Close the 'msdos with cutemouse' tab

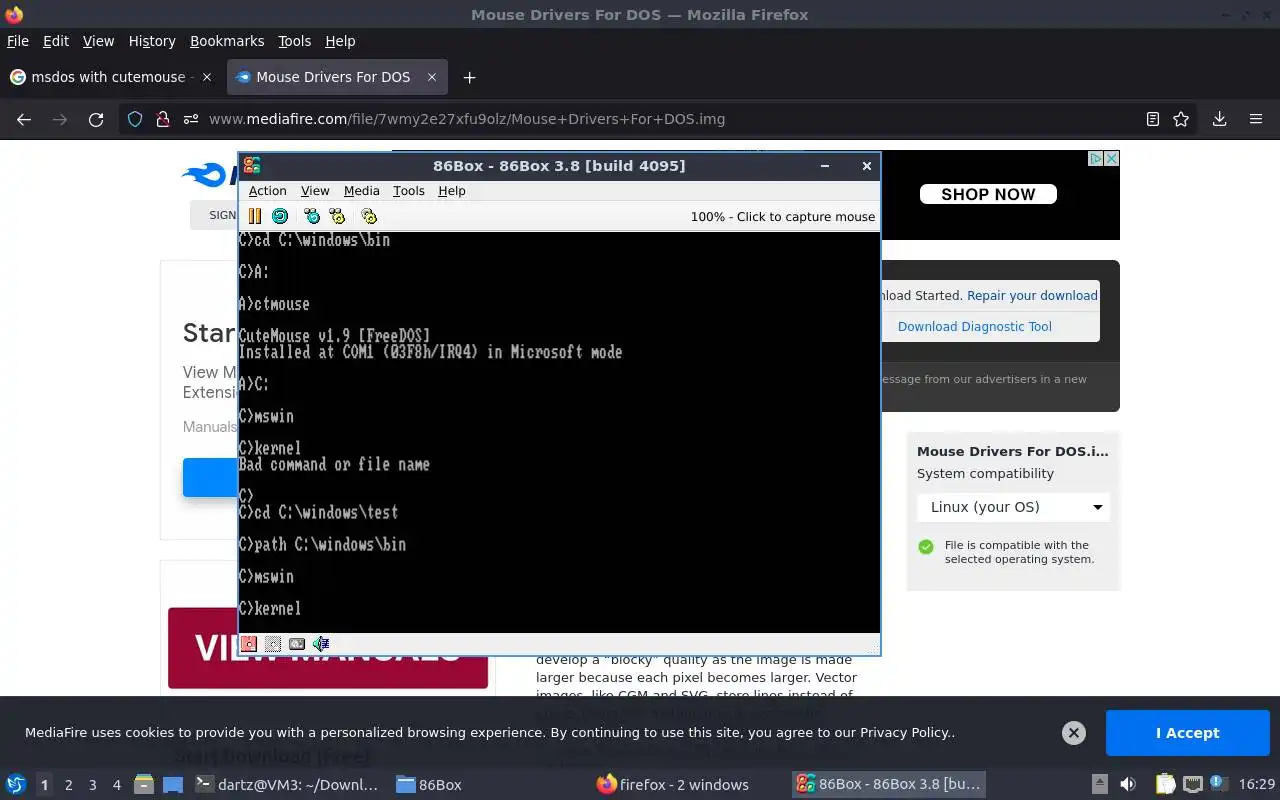[207, 77]
